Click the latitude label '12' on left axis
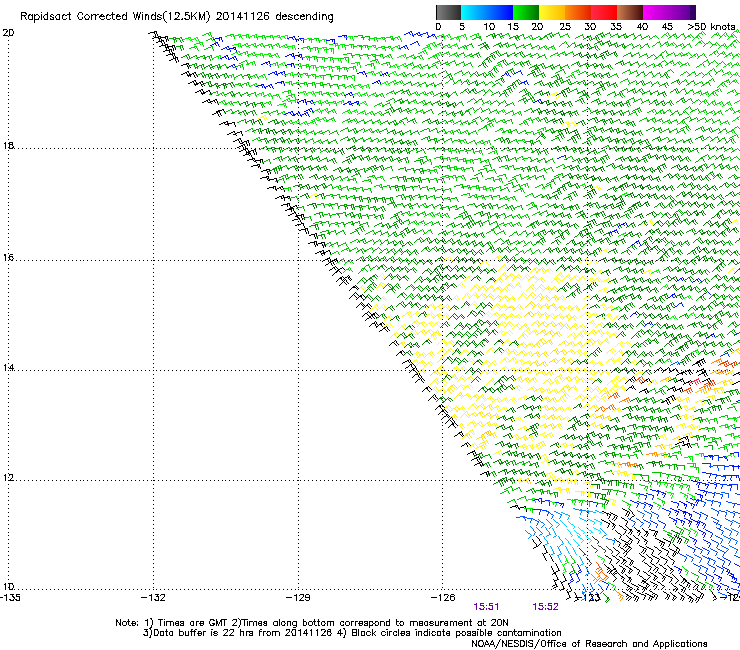Image resolution: width=740 pixels, height=650 pixels. tap(8, 478)
